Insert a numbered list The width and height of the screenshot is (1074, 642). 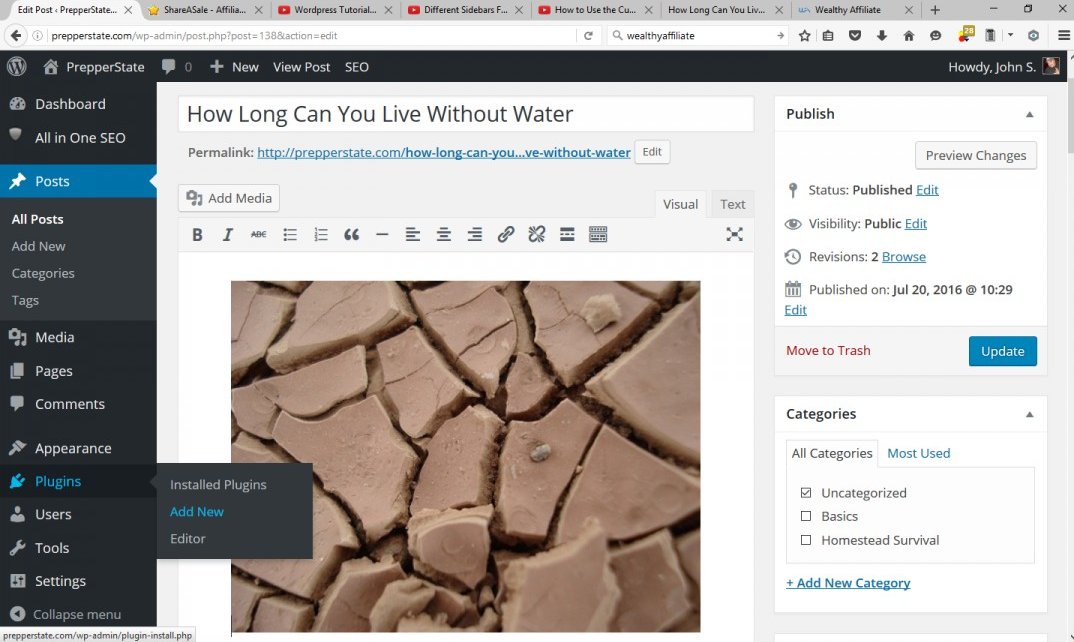321,235
